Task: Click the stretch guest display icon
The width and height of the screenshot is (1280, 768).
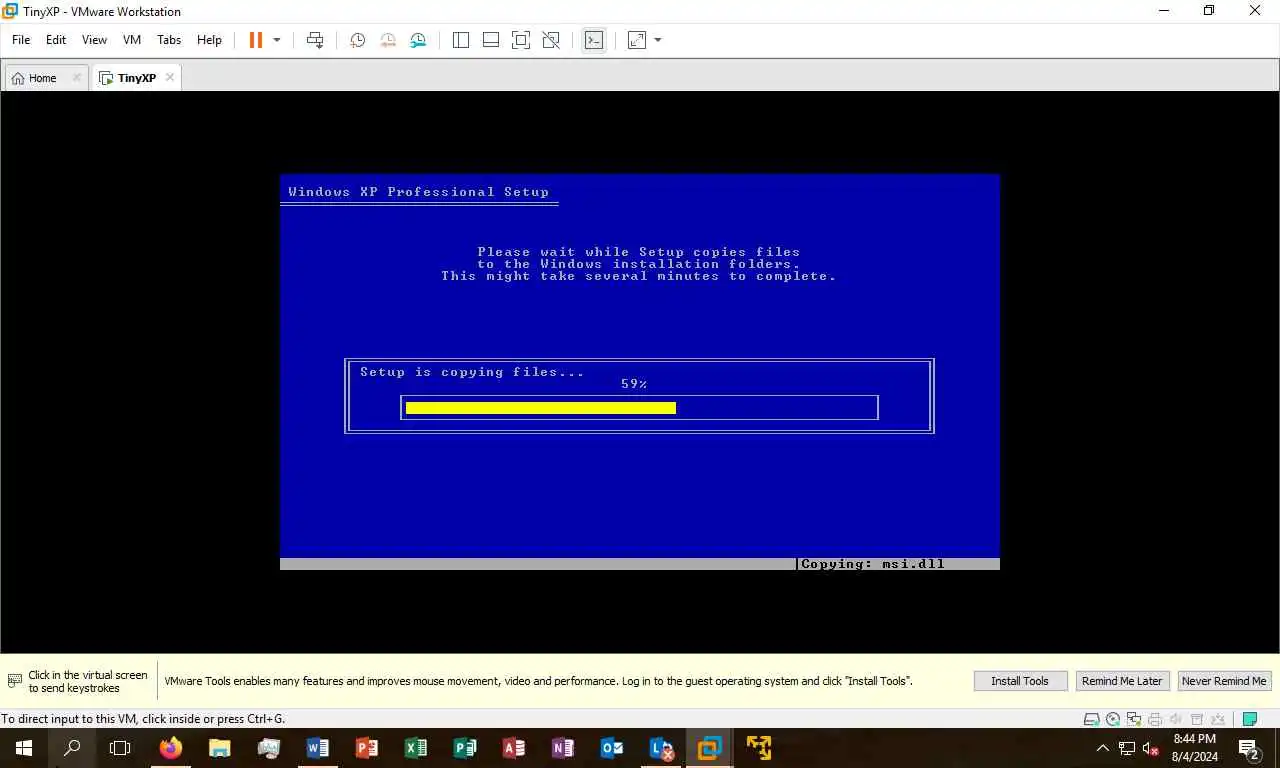Action: tap(637, 40)
